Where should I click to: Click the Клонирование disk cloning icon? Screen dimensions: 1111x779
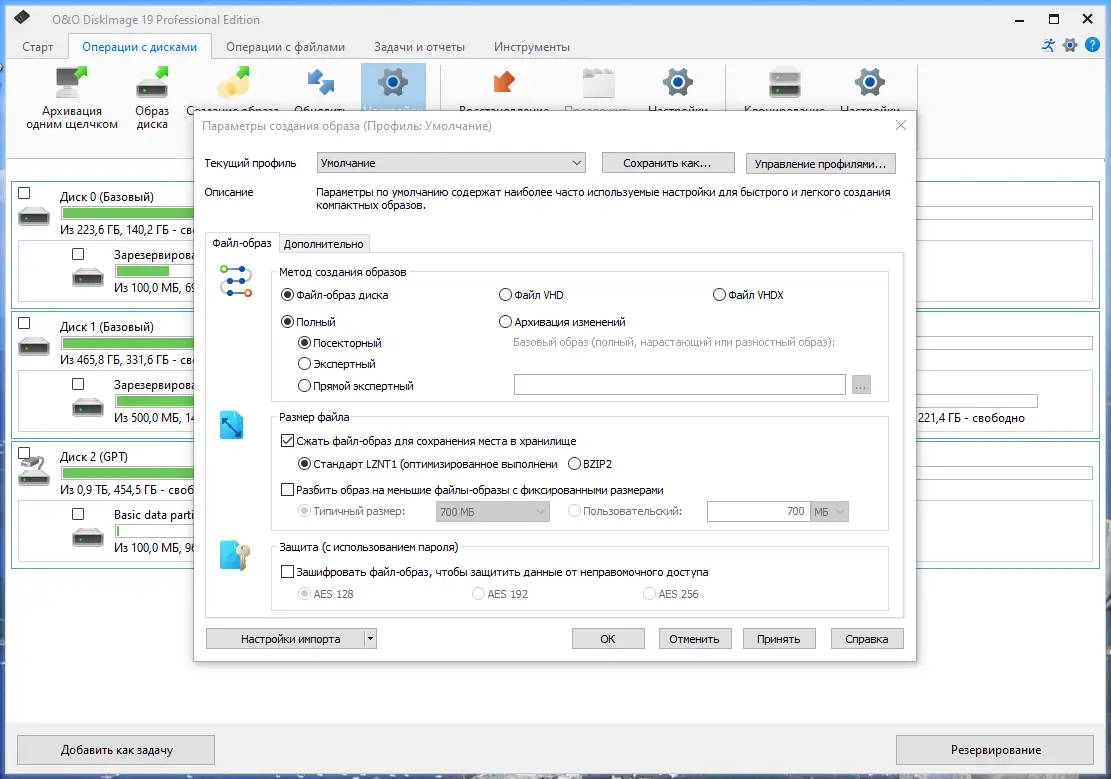pos(785,83)
